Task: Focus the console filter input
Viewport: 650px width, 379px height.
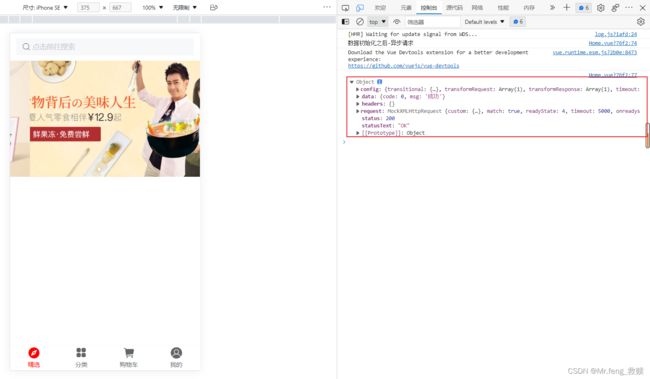Action: [x=432, y=22]
